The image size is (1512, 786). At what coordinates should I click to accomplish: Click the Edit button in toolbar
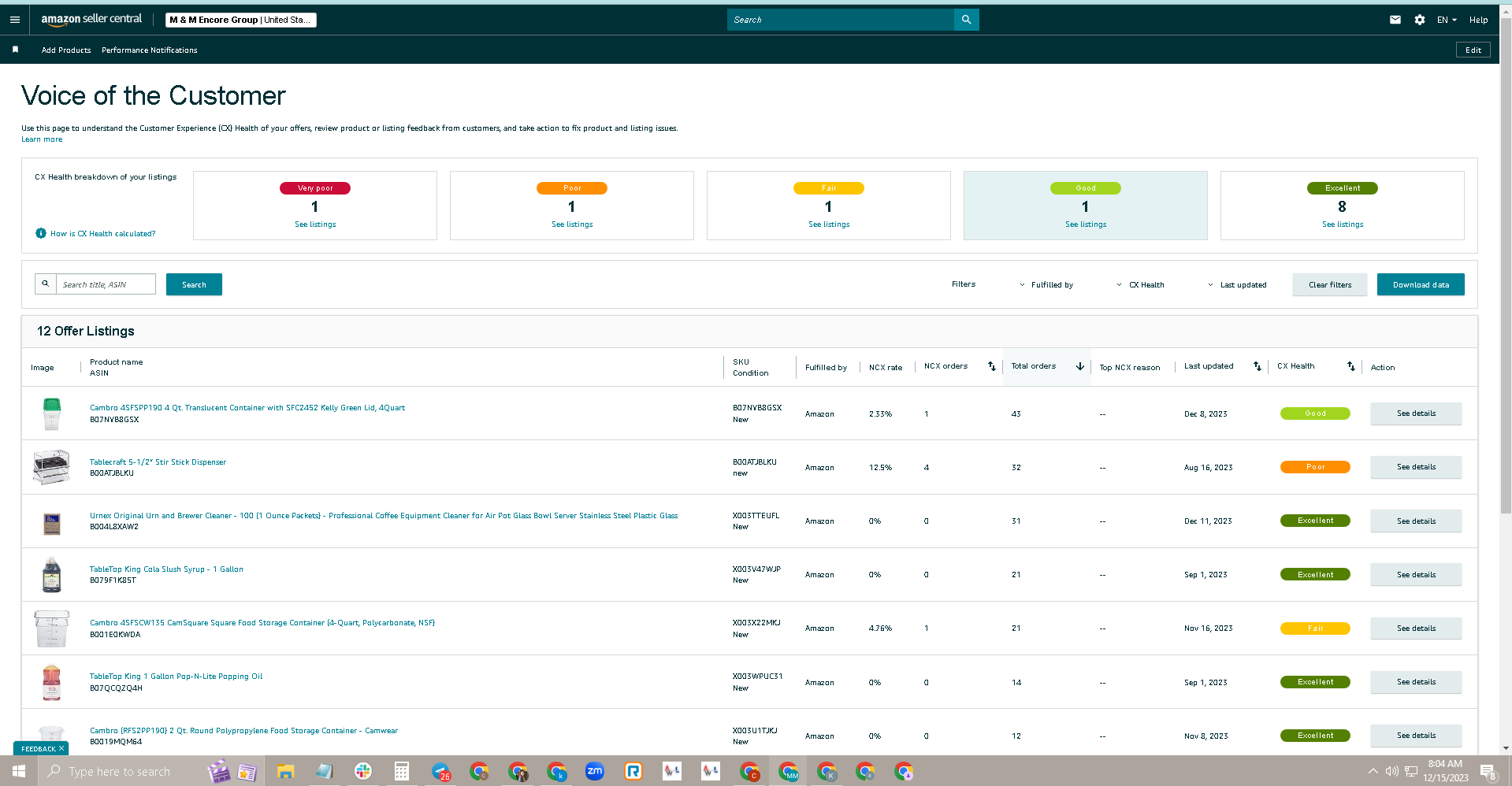pyautogui.click(x=1473, y=50)
